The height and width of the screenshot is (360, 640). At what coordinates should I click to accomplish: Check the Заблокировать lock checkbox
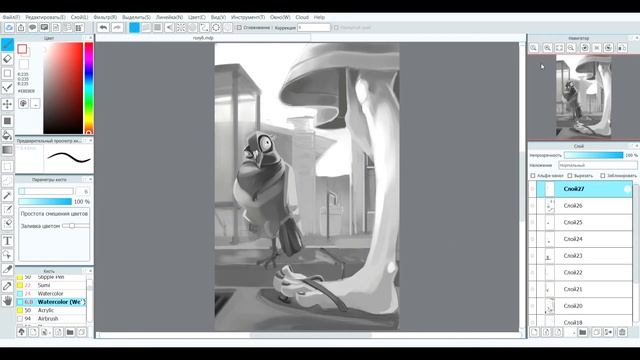pos(603,176)
